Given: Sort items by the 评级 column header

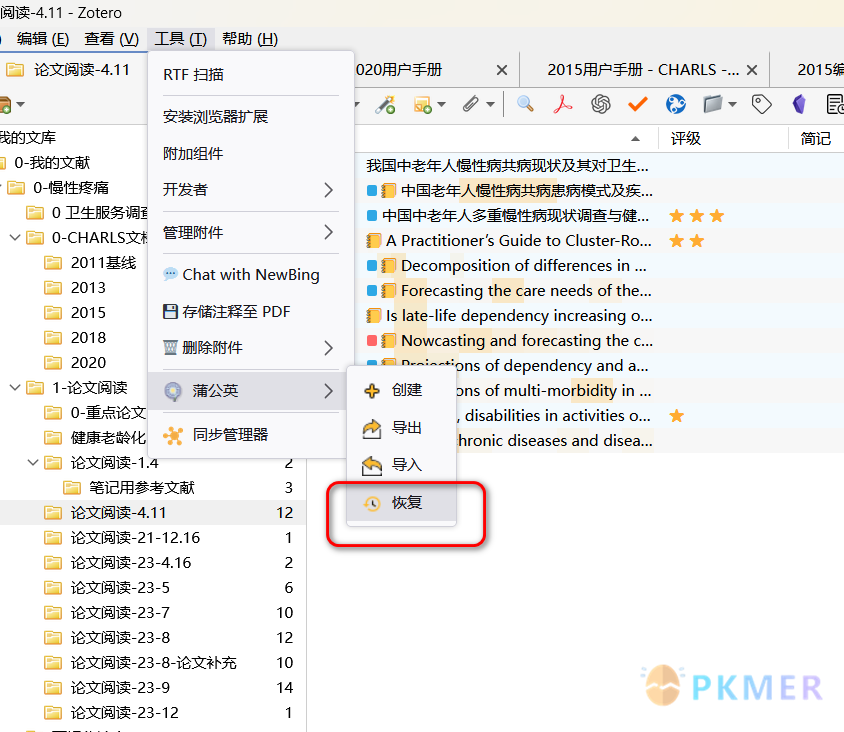Looking at the screenshot, I should tap(723, 139).
